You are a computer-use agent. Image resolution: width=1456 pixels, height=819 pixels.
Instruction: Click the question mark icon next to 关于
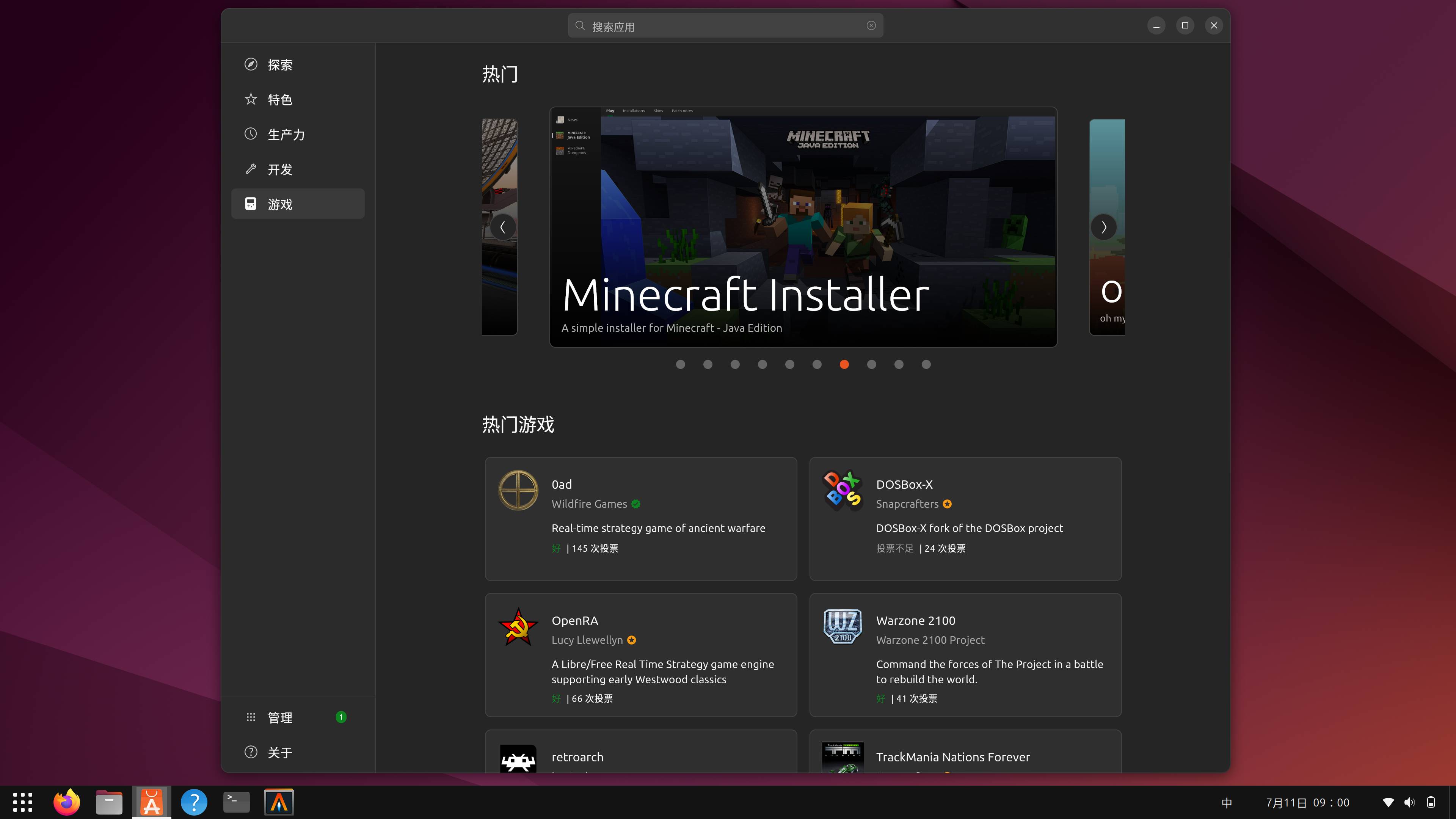point(251,752)
